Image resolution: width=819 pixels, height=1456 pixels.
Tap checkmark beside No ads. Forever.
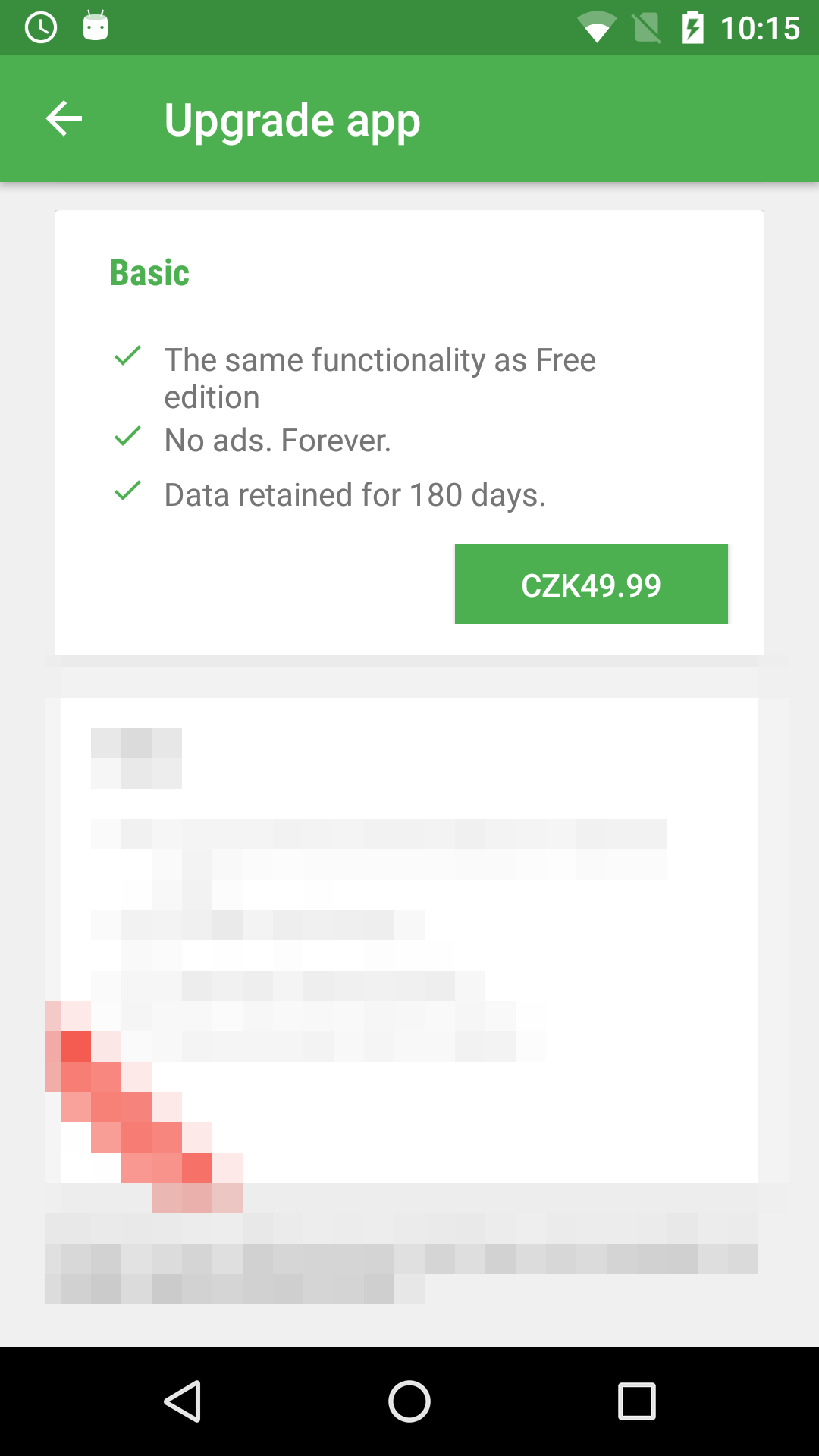[127, 436]
